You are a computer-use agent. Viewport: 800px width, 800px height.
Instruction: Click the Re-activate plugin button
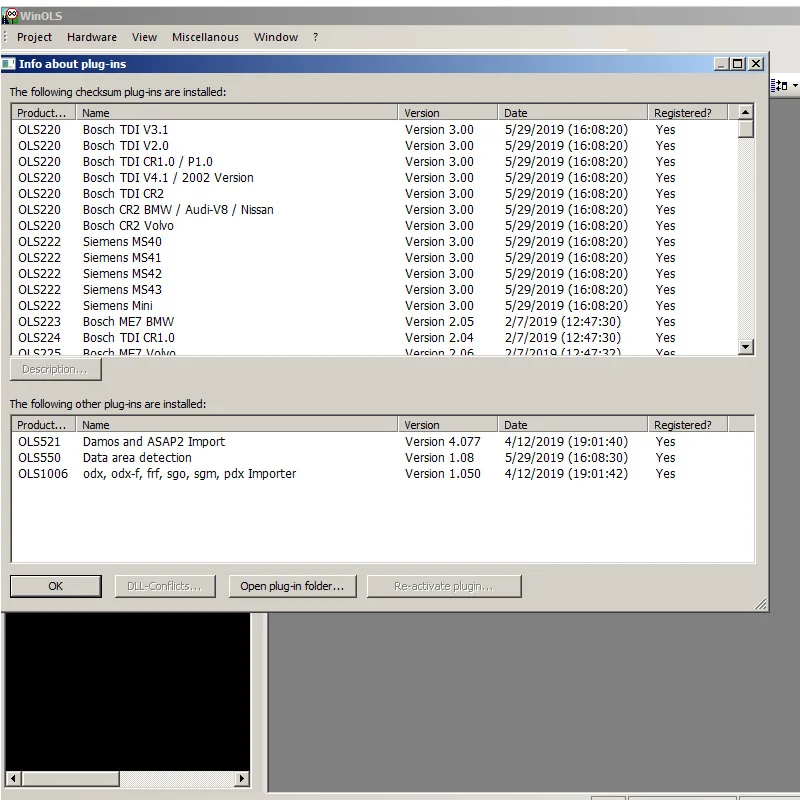[444, 586]
